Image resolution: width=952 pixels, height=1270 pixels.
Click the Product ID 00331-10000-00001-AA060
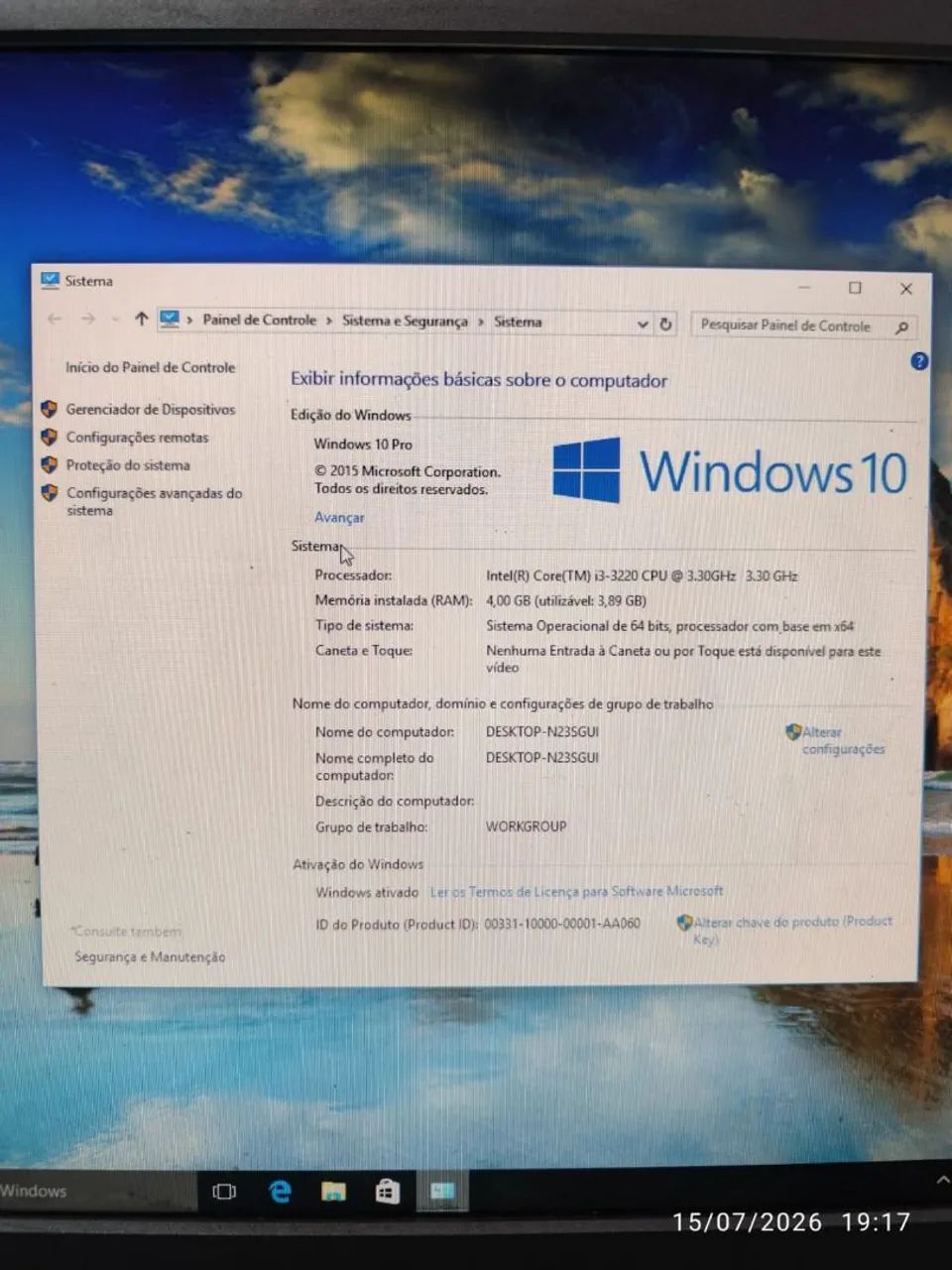[562, 924]
